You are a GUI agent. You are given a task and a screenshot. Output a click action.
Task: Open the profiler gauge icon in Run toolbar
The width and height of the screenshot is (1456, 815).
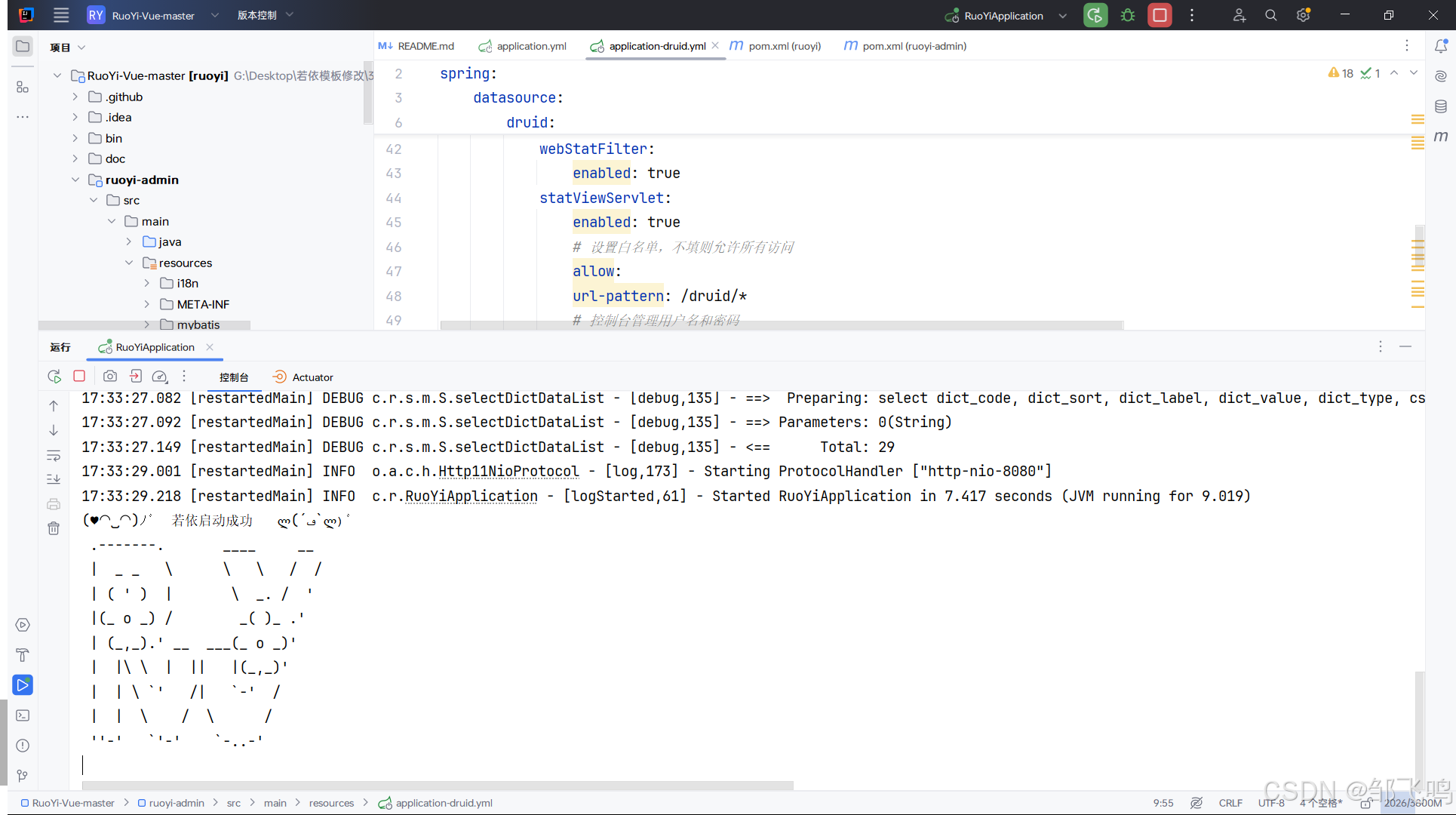coord(160,376)
